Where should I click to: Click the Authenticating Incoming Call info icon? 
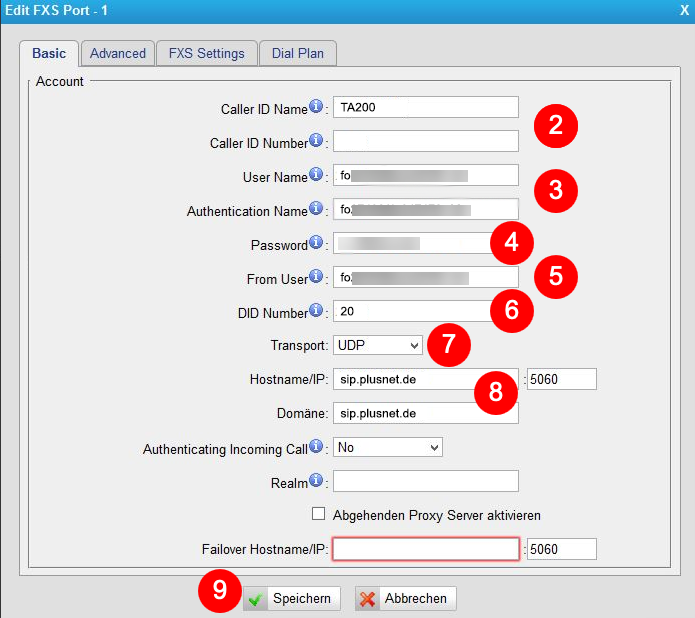click(316, 447)
